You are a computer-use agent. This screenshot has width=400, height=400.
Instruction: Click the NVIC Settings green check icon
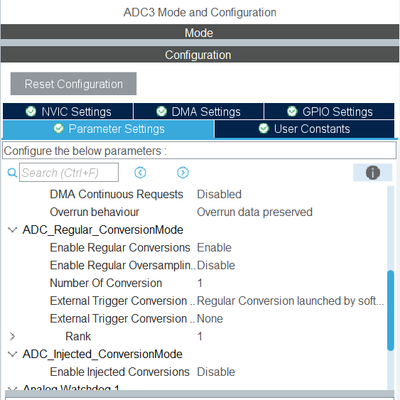coord(31,111)
